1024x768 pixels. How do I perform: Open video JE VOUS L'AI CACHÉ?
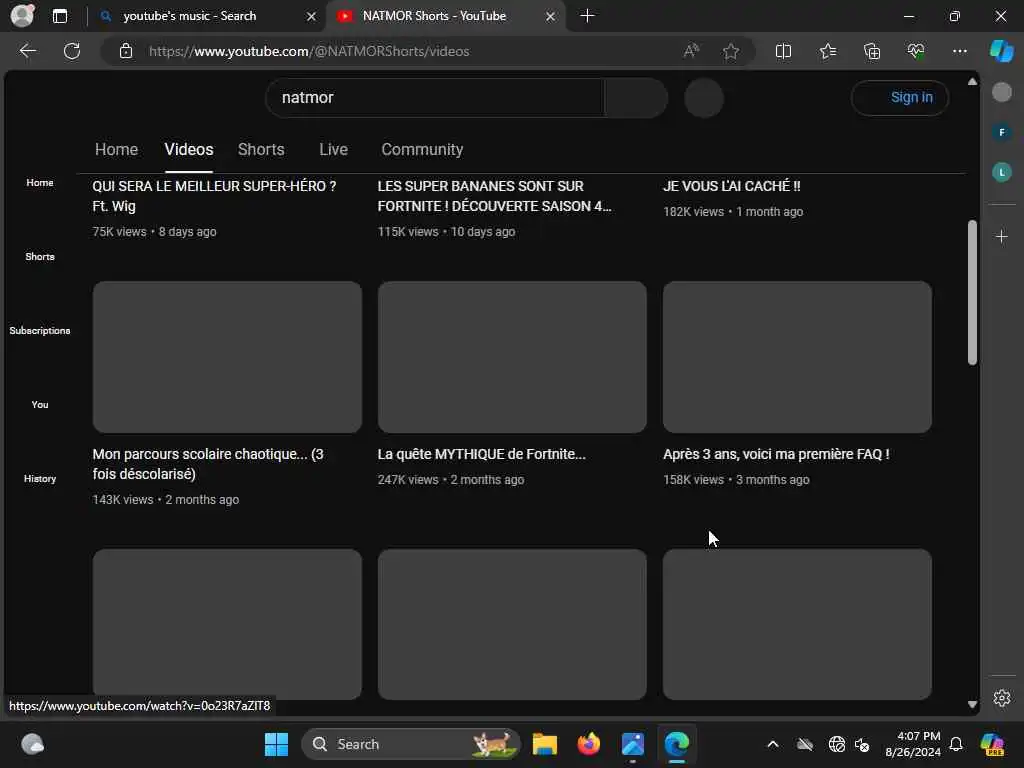pos(731,186)
